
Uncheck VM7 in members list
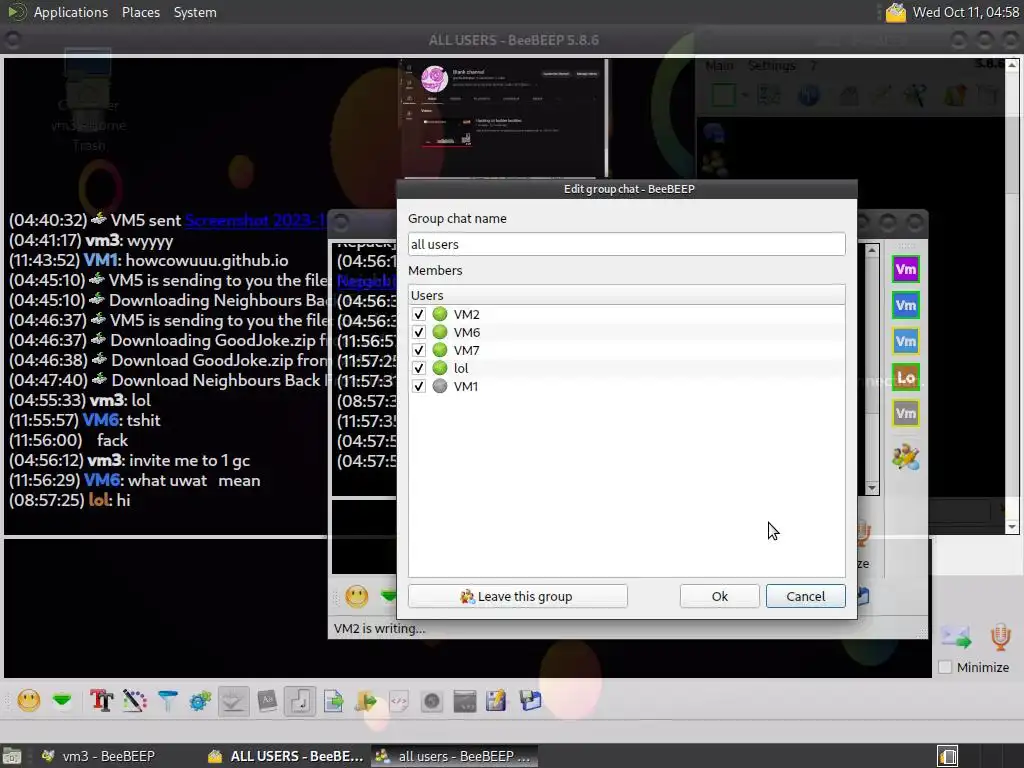click(419, 350)
